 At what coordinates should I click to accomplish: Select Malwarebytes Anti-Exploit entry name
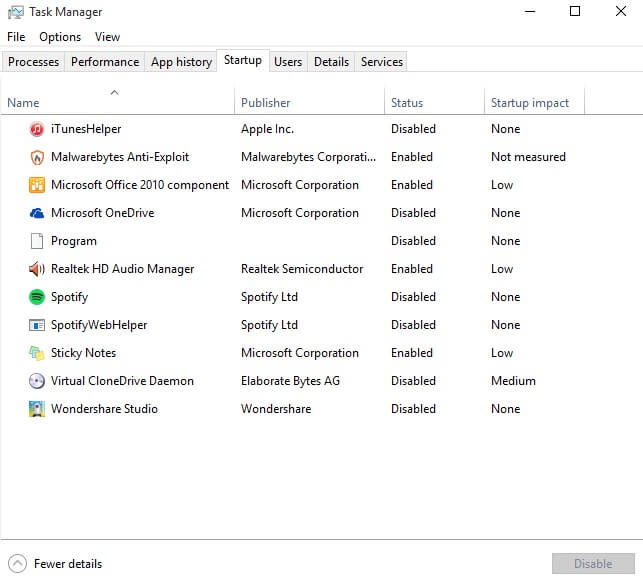120,157
